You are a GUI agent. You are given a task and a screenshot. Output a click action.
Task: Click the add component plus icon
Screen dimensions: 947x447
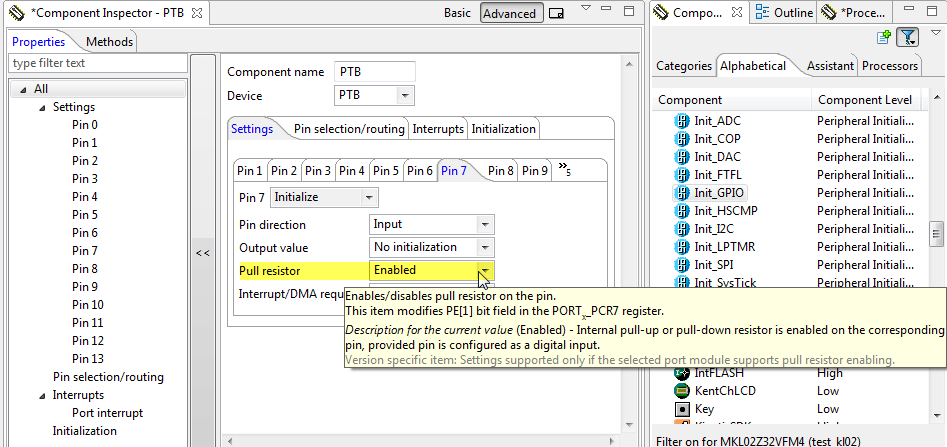(x=883, y=38)
